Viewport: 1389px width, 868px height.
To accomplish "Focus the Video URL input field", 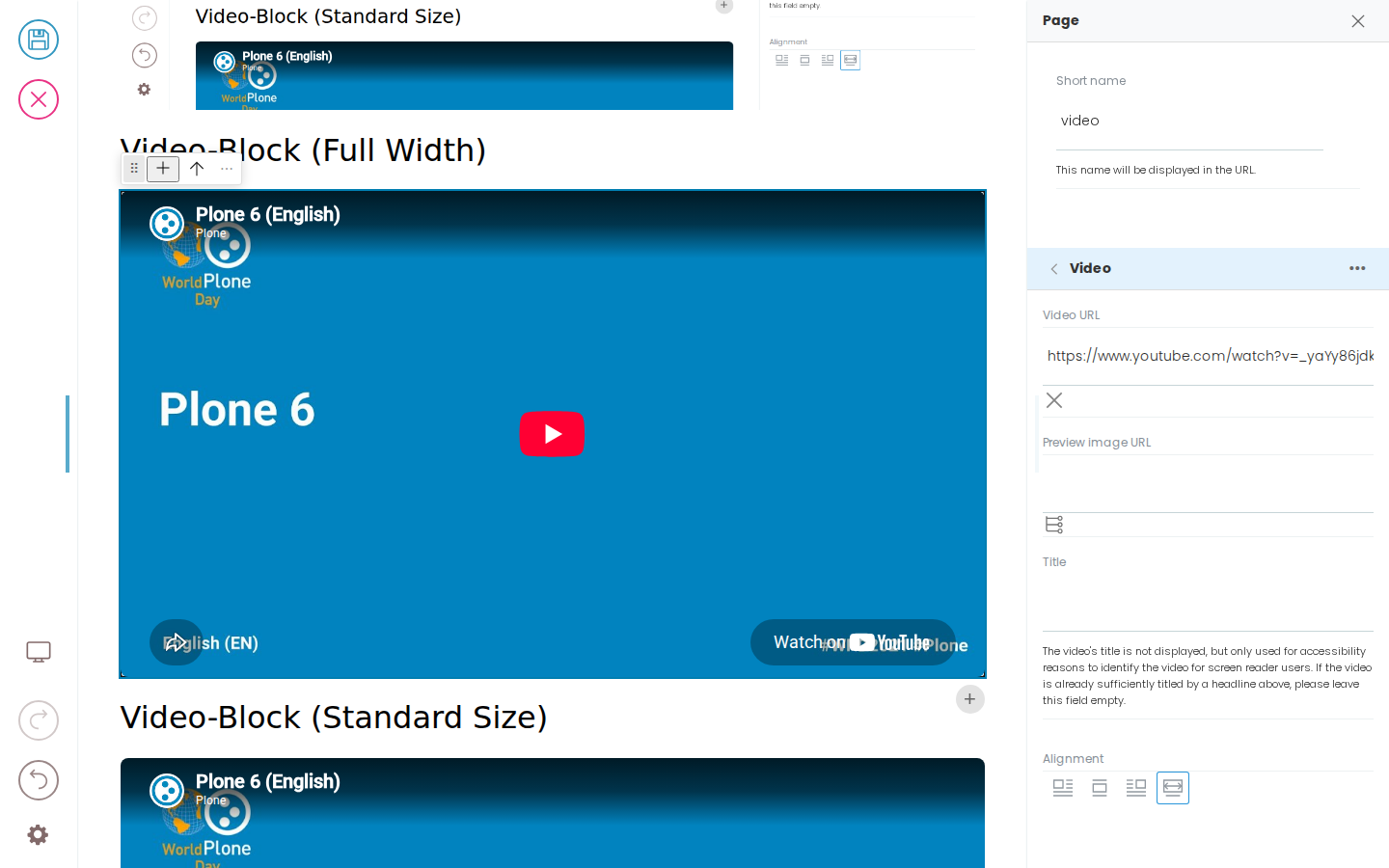I will coord(1208,356).
